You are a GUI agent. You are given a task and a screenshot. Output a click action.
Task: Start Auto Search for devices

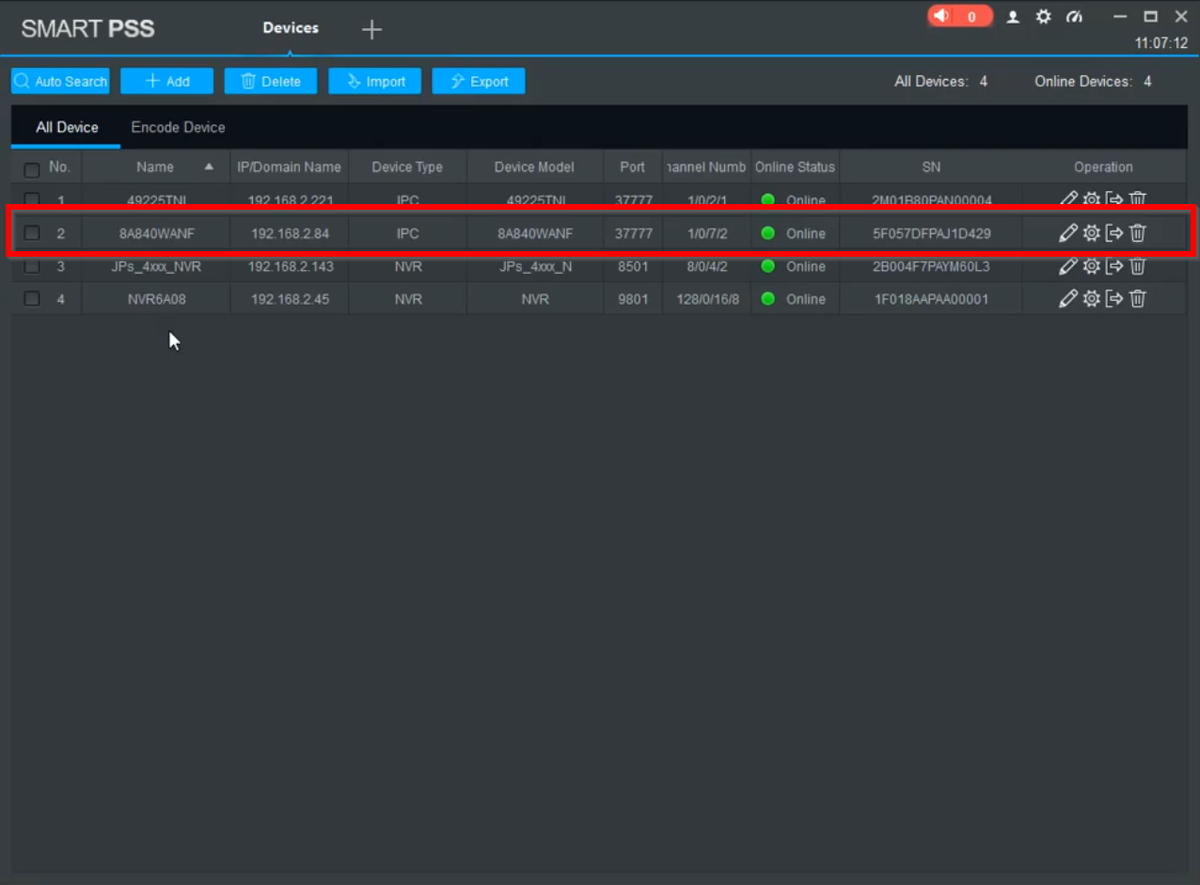[x=60, y=81]
